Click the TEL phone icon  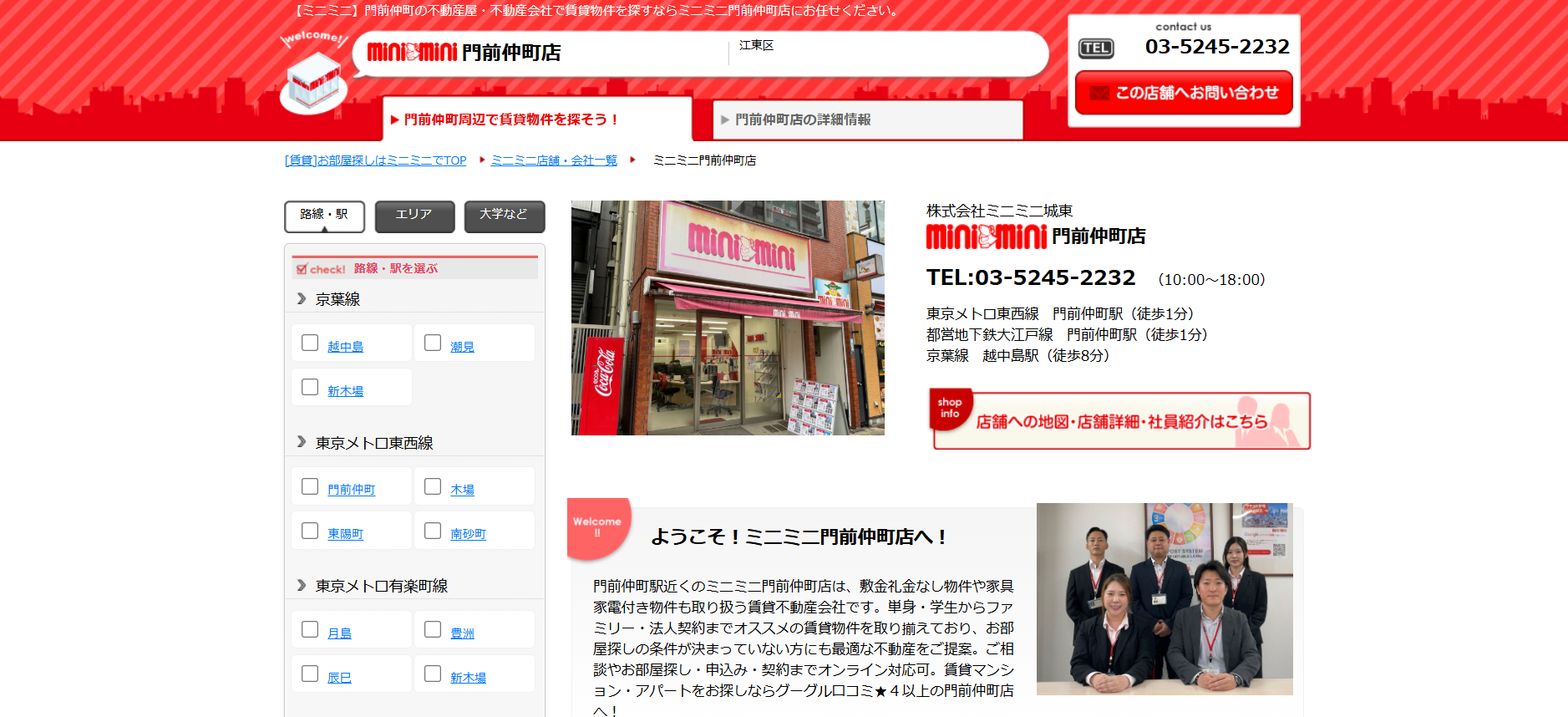click(x=1096, y=48)
